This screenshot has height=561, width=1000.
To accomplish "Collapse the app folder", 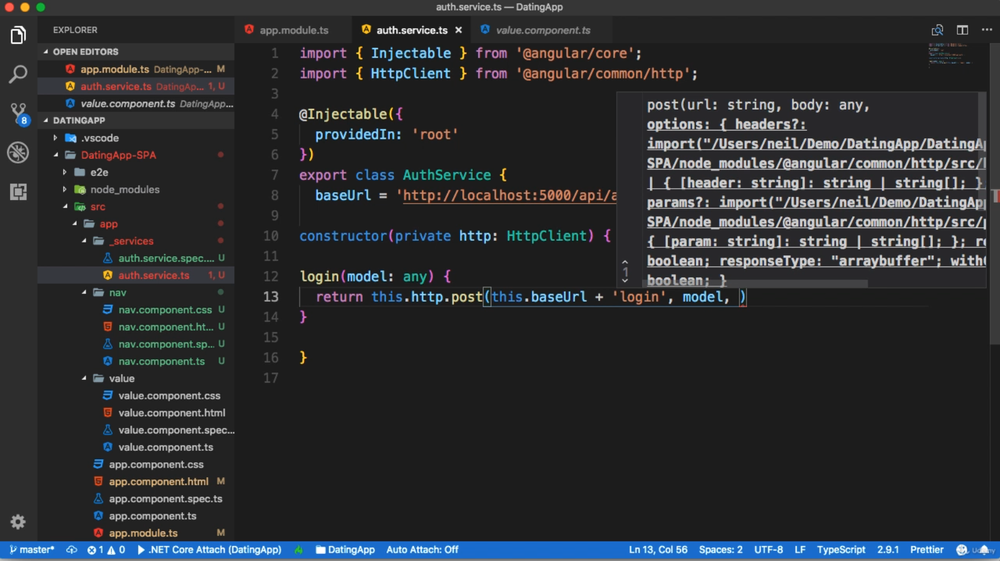I will point(75,224).
